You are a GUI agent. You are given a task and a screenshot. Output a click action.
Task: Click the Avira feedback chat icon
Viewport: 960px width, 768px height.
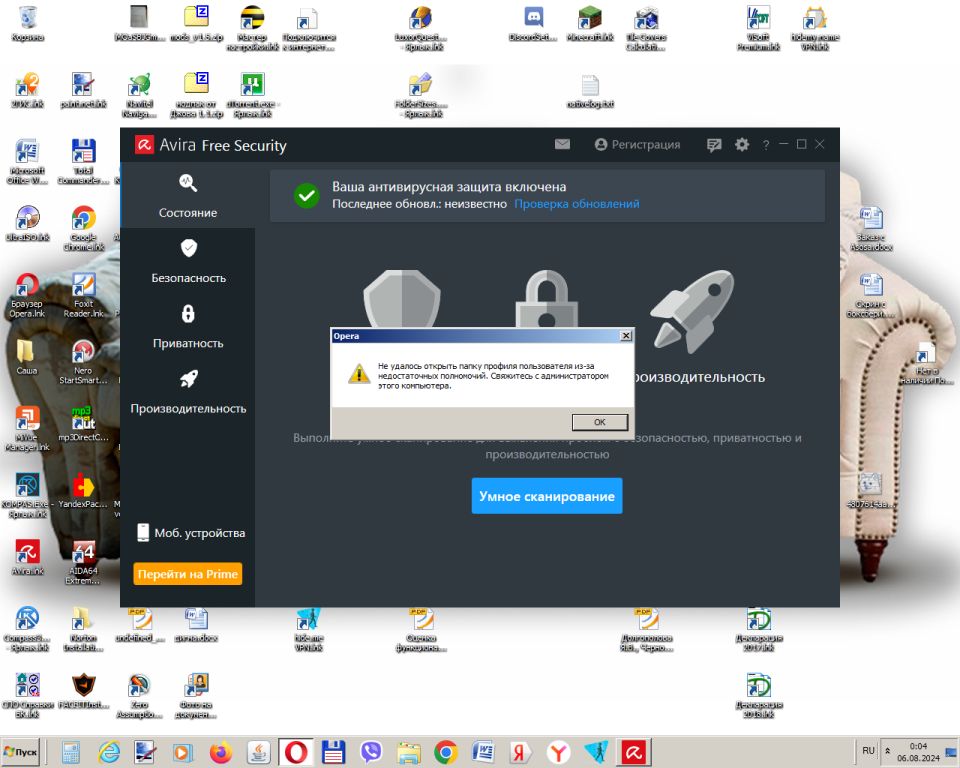tap(714, 145)
